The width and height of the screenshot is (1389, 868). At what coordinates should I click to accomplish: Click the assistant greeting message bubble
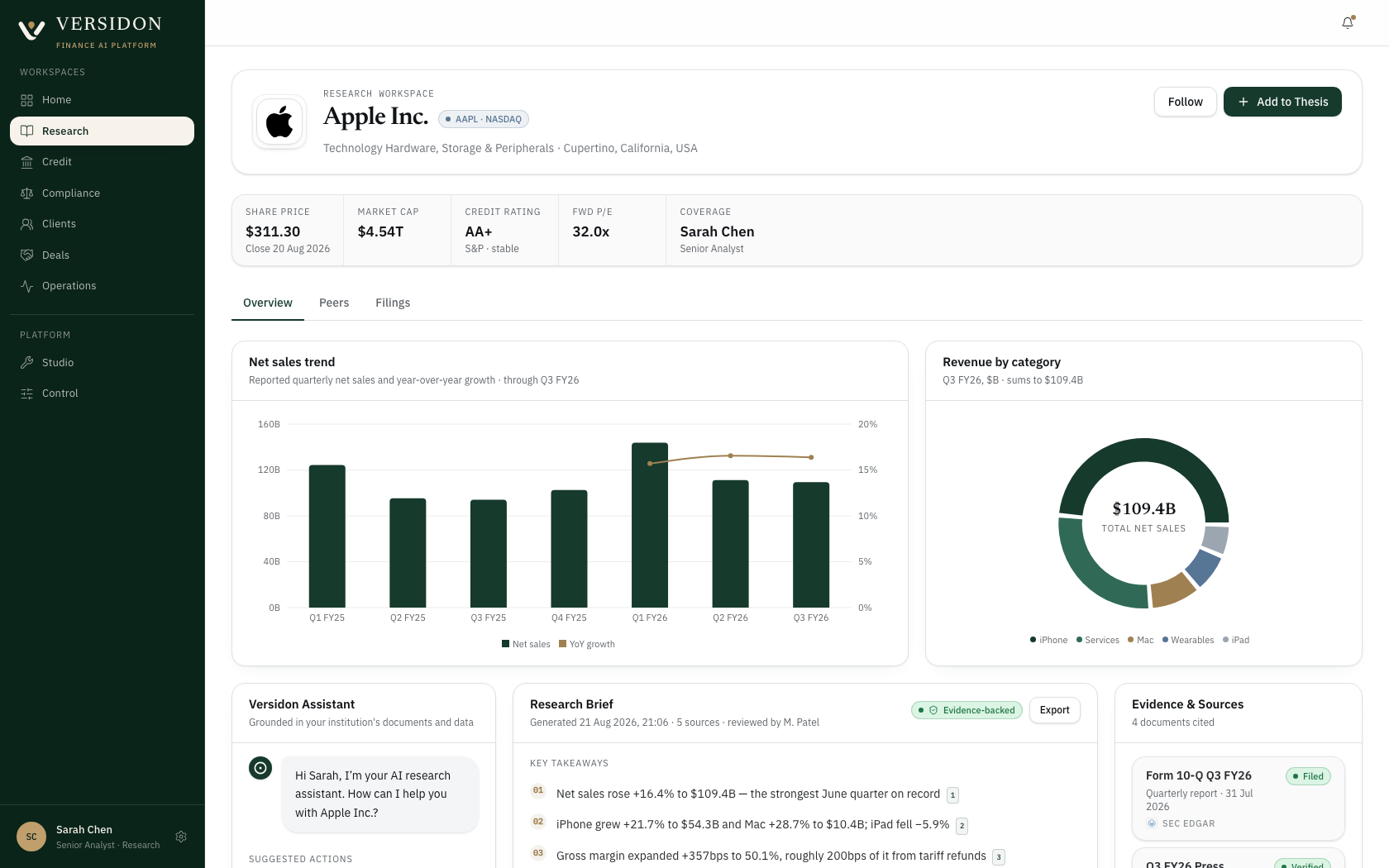click(379, 794)
